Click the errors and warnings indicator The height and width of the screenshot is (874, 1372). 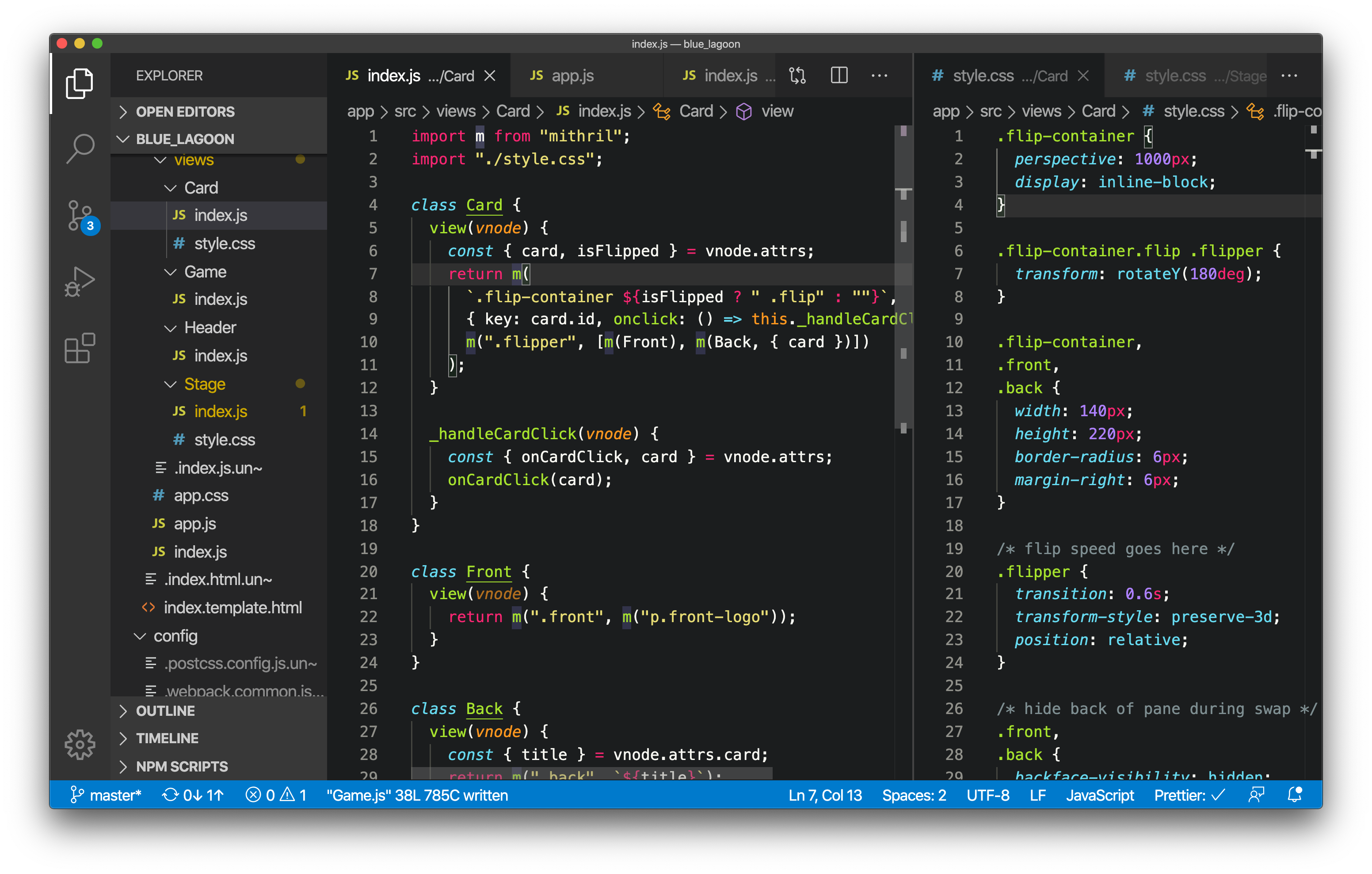[278, 795]
